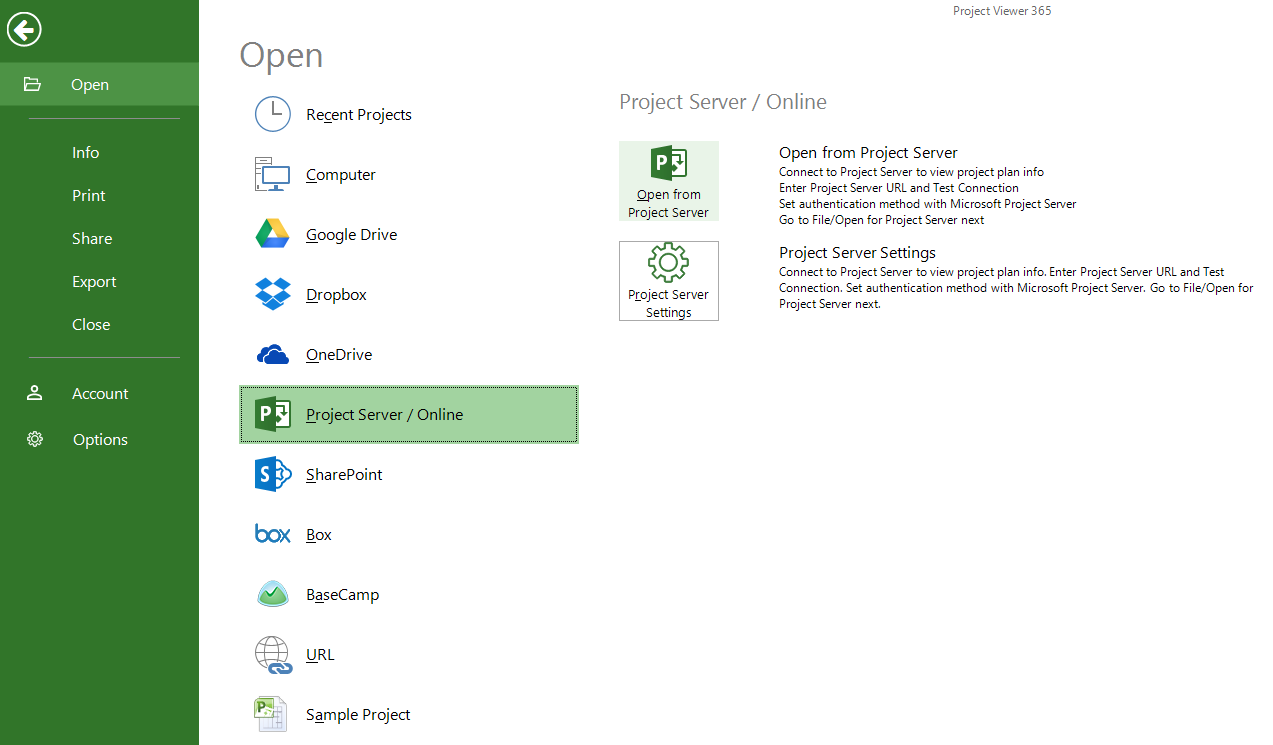Screen dimensions: 1273x745
Task: Click the Project Server / Online list icon
Action: click(273, 414)
